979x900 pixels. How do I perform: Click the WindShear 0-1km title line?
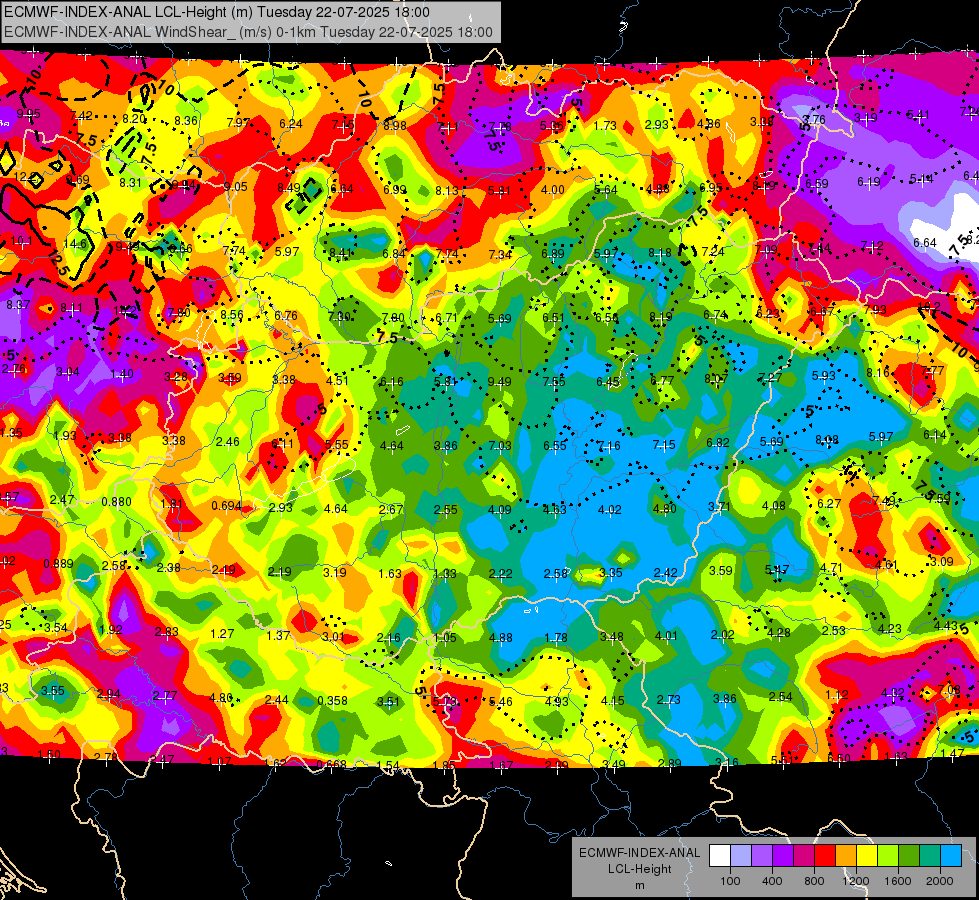click(248, 32)
